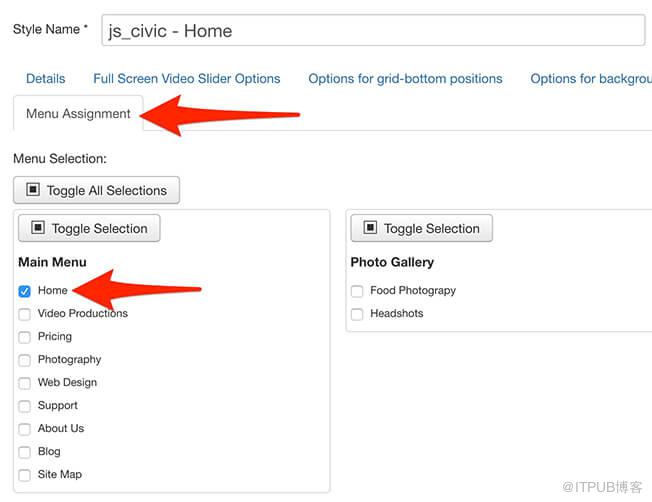
Task: Select the Support checkbox
Action: [x=25, y=406]
